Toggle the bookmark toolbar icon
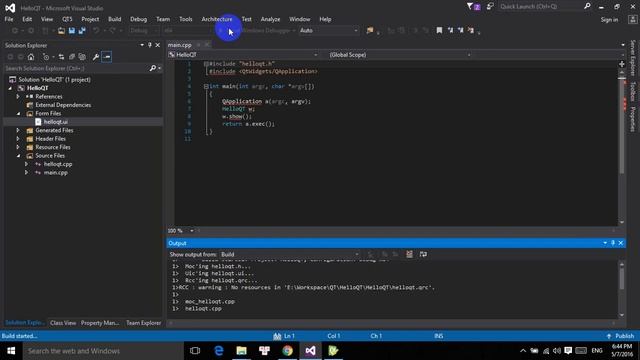This screenshot has width=640, height=360. point(439,31)
